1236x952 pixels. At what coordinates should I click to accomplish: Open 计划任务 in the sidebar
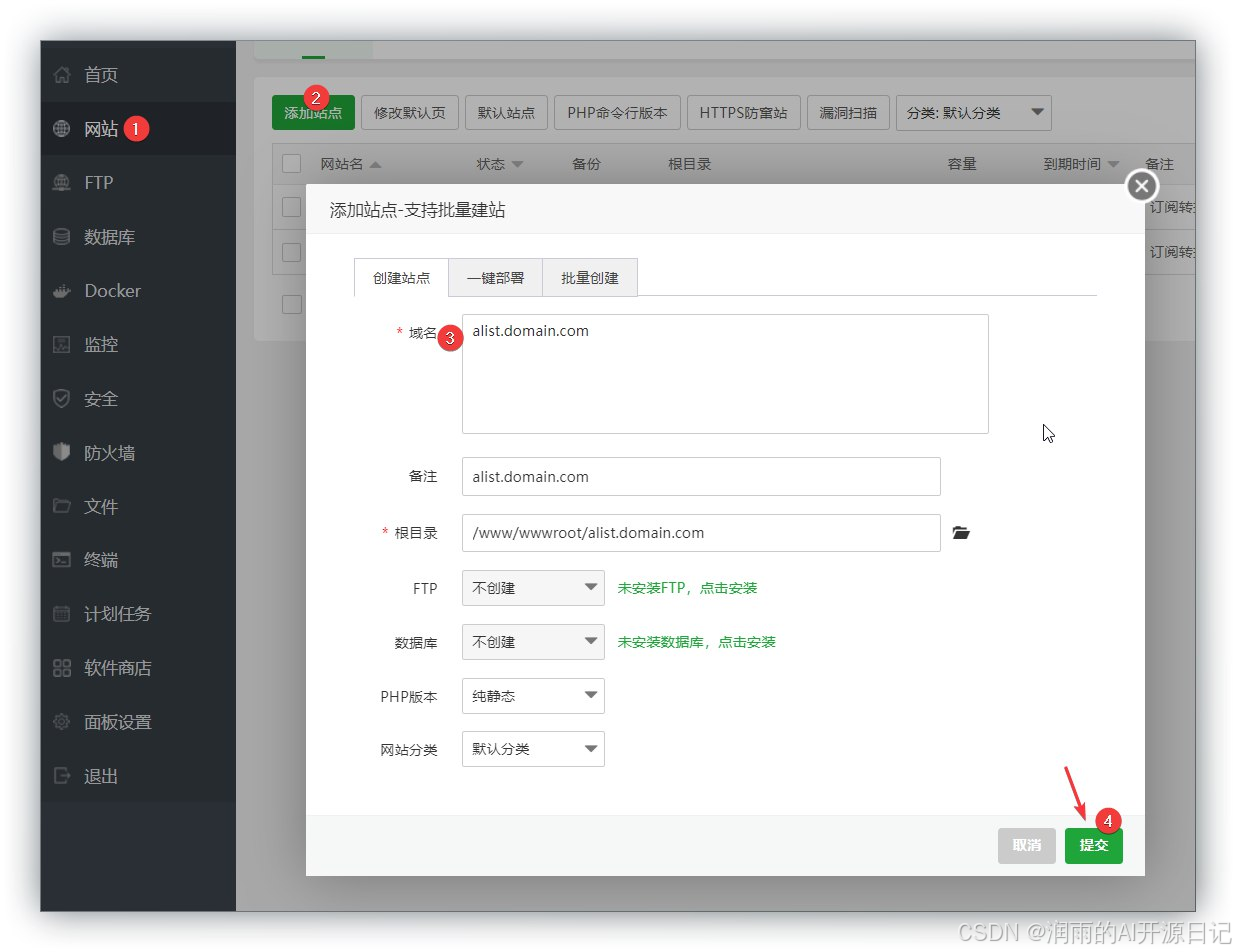pos(118,614)
